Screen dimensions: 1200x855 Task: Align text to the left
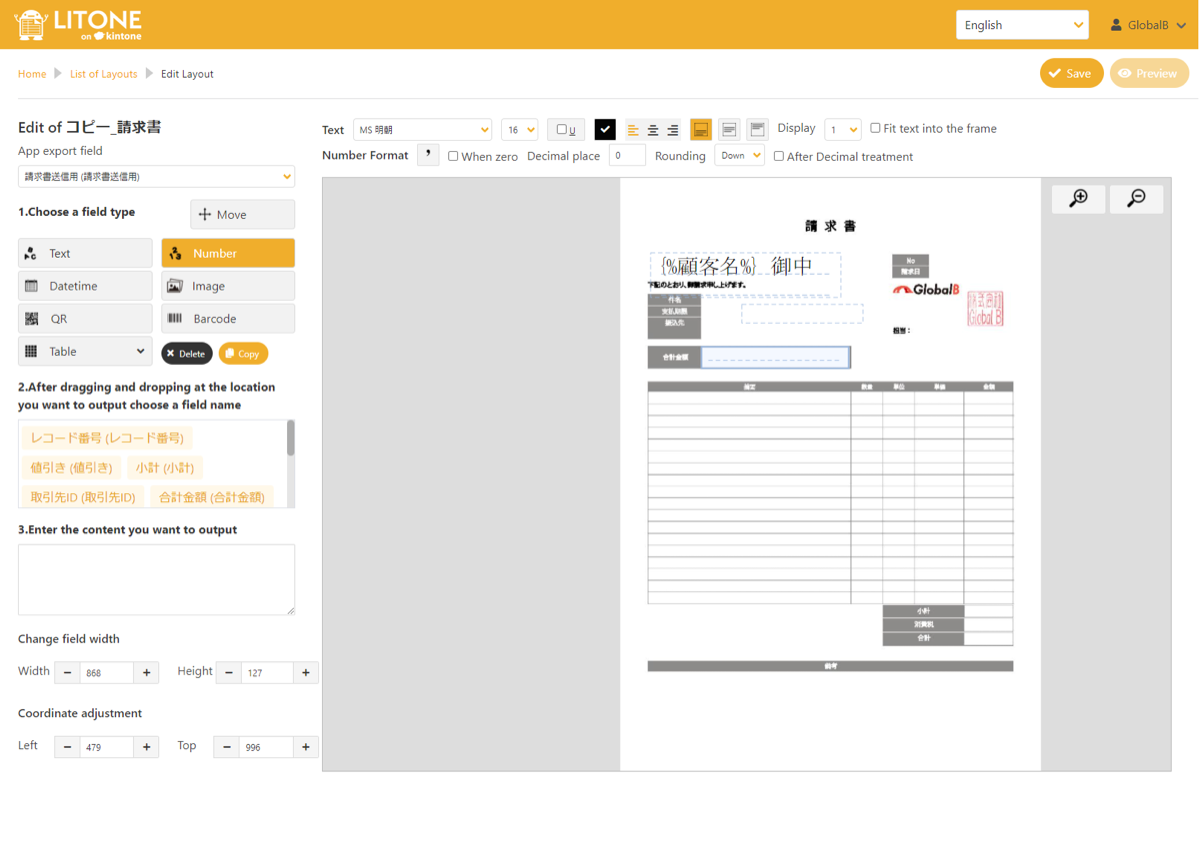[x=633, y=130]
